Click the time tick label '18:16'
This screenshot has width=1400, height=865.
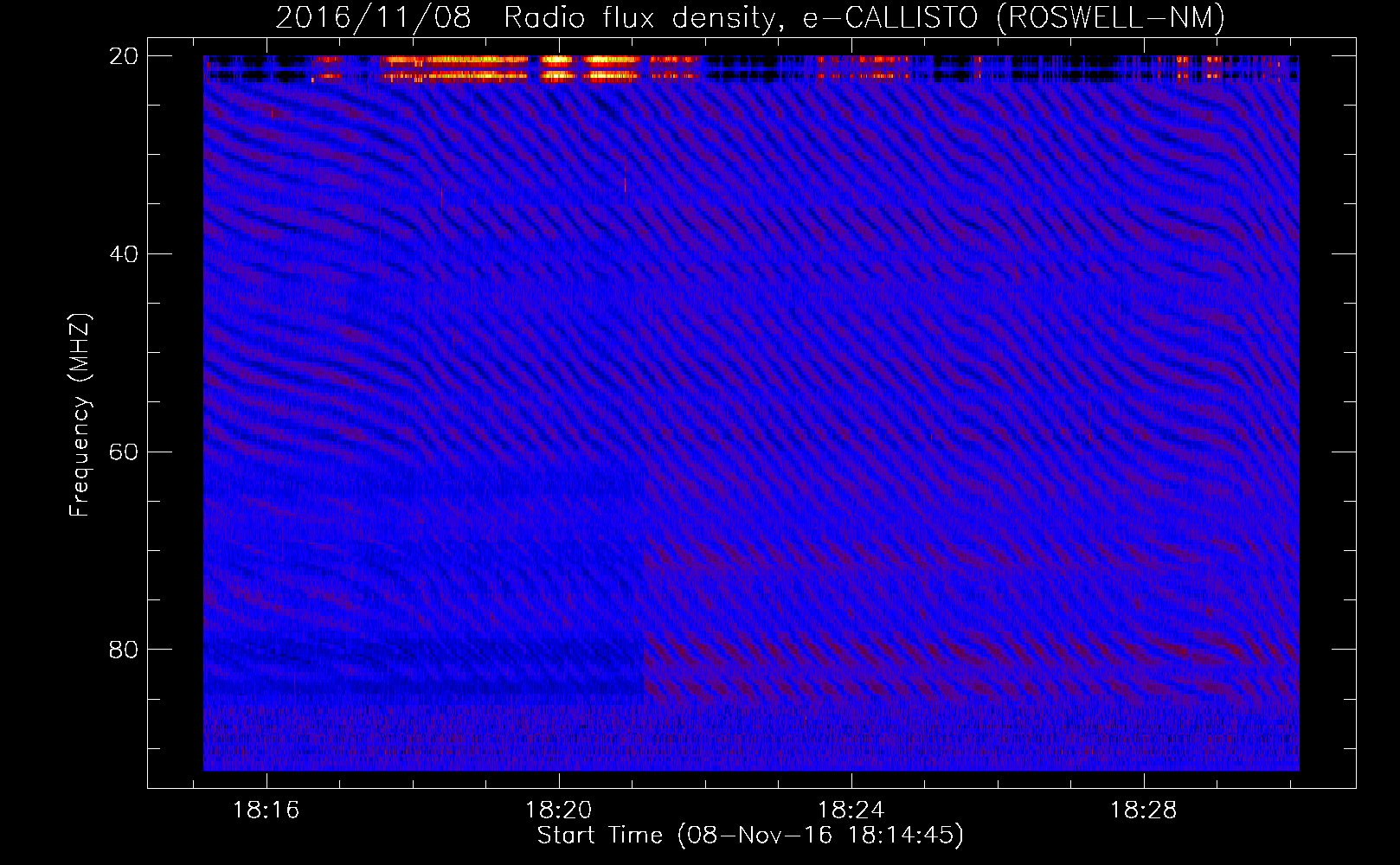point(267,811)
